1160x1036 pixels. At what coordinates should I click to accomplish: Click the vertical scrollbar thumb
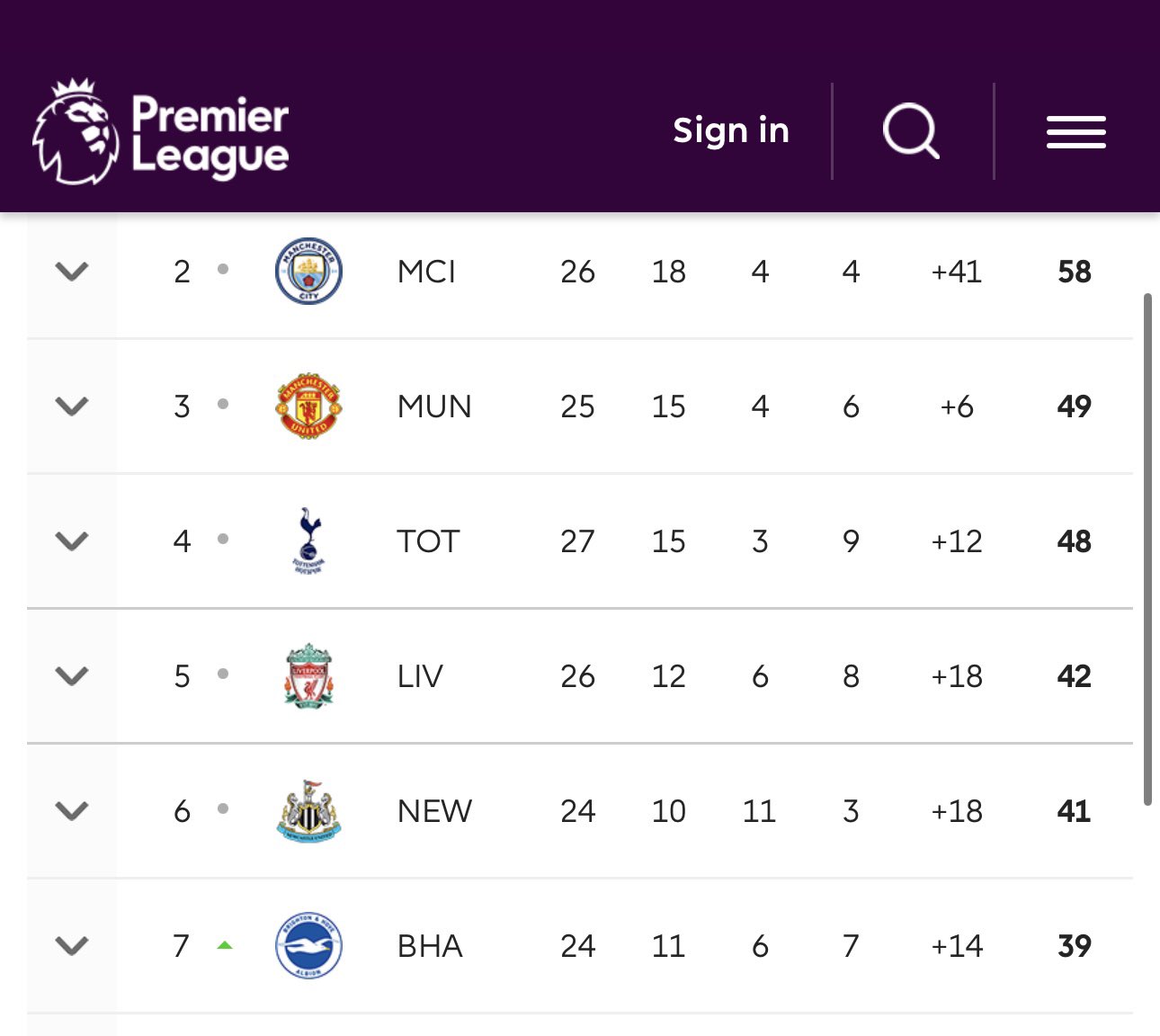[x=1147, y=549]
